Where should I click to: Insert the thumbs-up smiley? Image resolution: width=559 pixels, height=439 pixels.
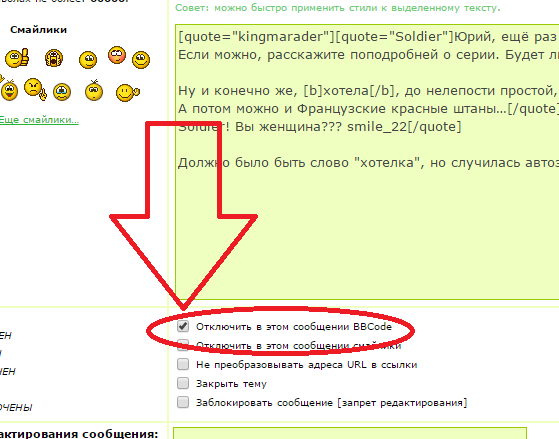[x=17, y=58]
